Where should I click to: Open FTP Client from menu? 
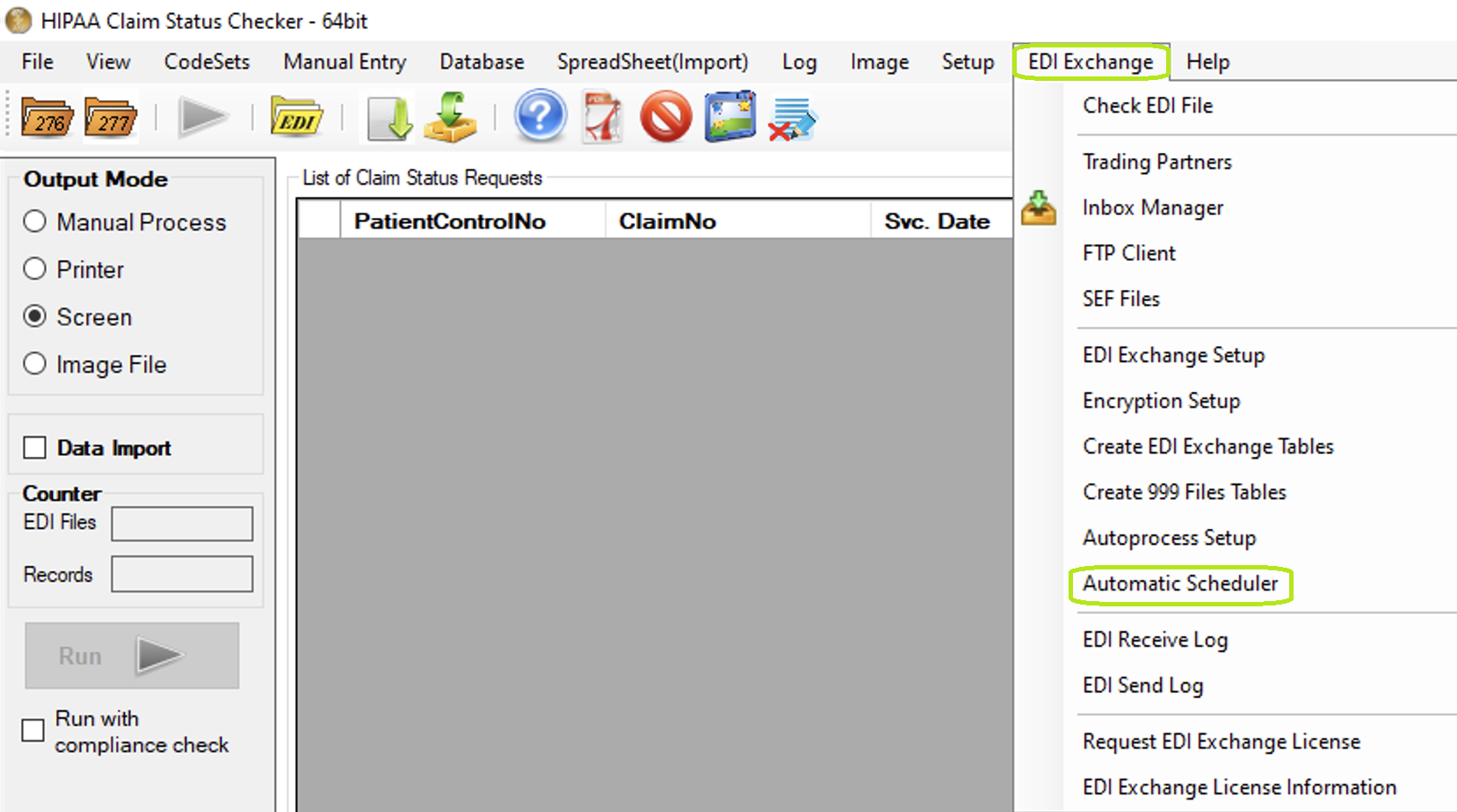tap(1129, 253)
